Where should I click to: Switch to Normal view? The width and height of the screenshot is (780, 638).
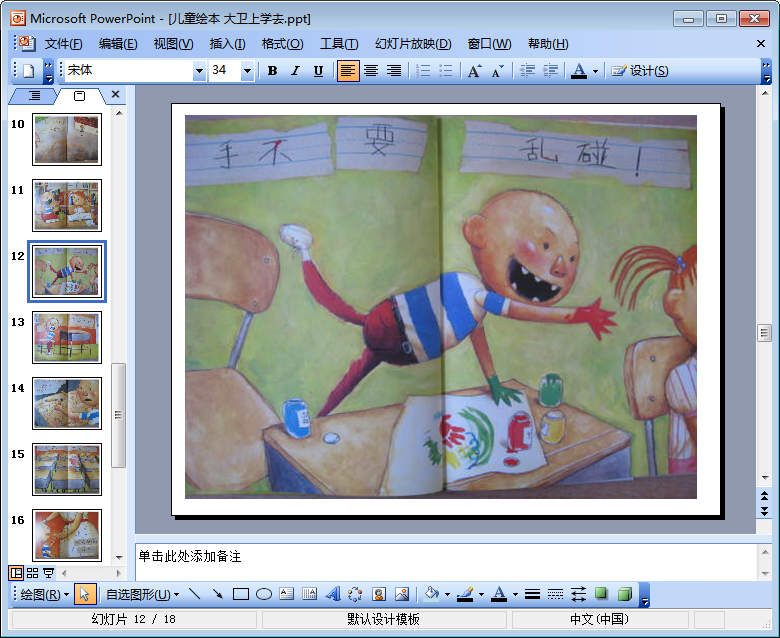pos(16,573)
